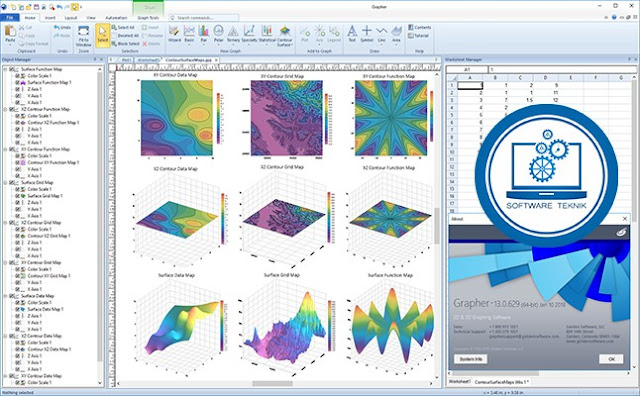Viewport: 640px width, 396px height.
Task: Collapse the XY Contour Data Map node
Action: coord(5,376)
